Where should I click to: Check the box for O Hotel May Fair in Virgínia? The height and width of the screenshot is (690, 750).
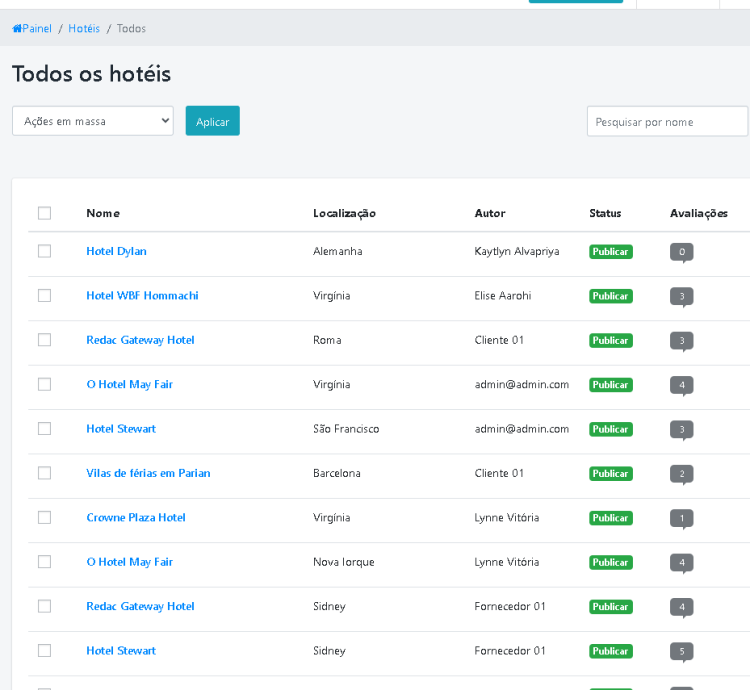click(44, 384)
